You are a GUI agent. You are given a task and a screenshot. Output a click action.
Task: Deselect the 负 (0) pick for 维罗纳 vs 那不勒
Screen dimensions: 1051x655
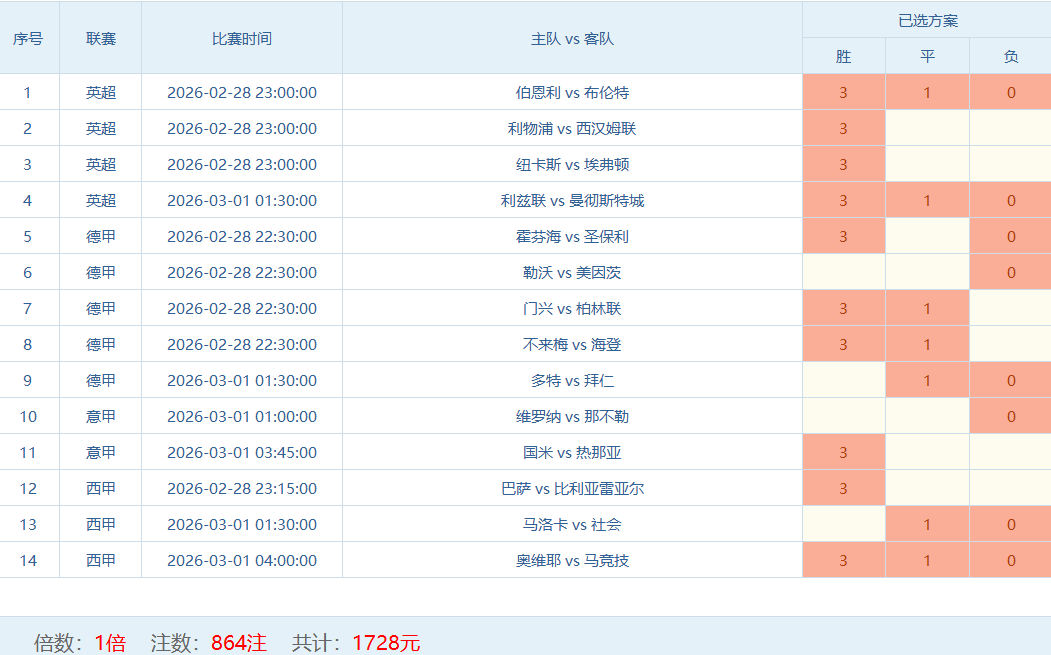click(1010, 416)
